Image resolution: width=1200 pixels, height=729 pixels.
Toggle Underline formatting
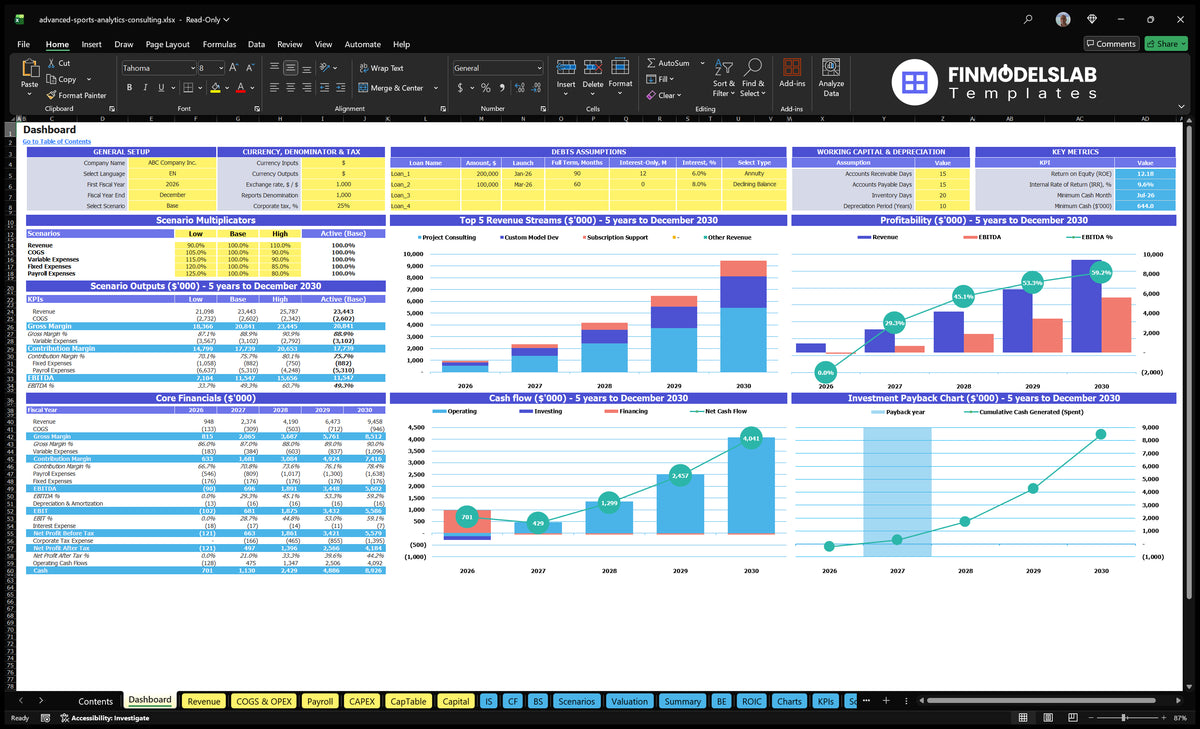162,88
